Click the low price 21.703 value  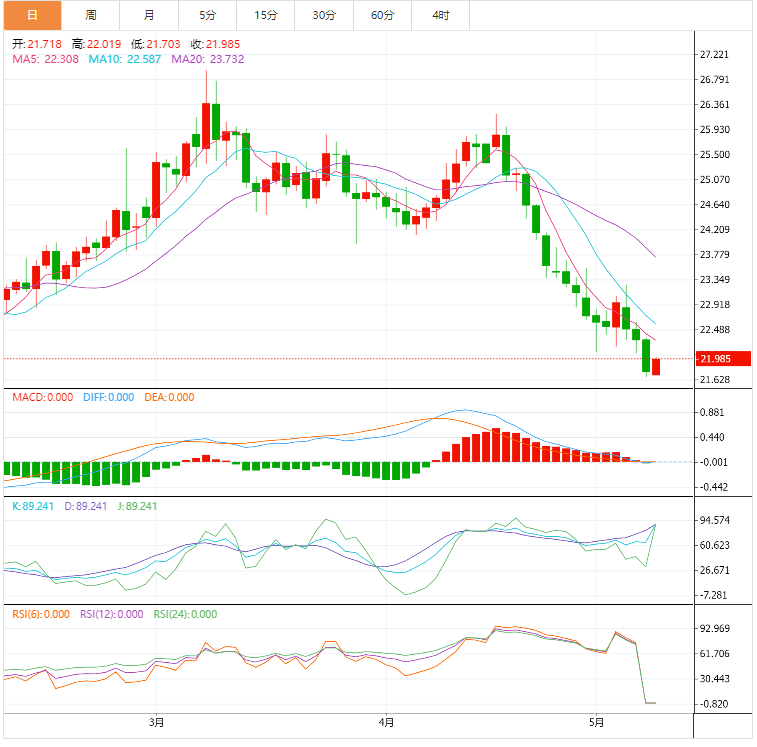(163, 44)
